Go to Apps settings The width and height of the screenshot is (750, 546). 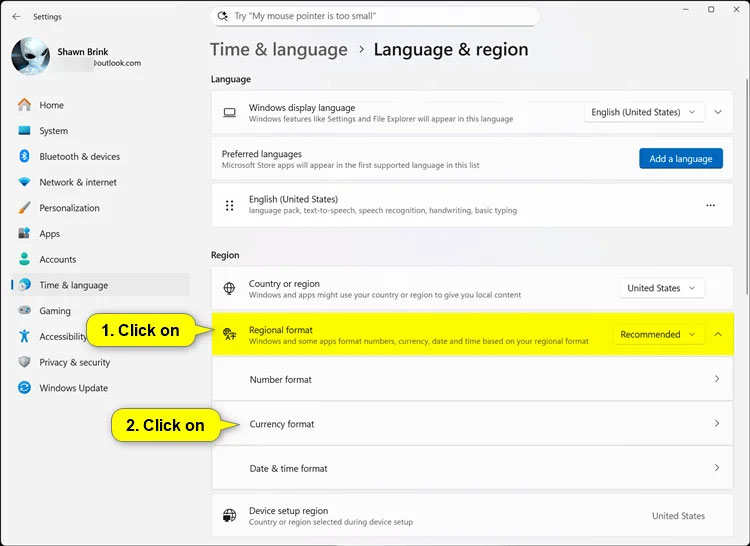[50, 234]
